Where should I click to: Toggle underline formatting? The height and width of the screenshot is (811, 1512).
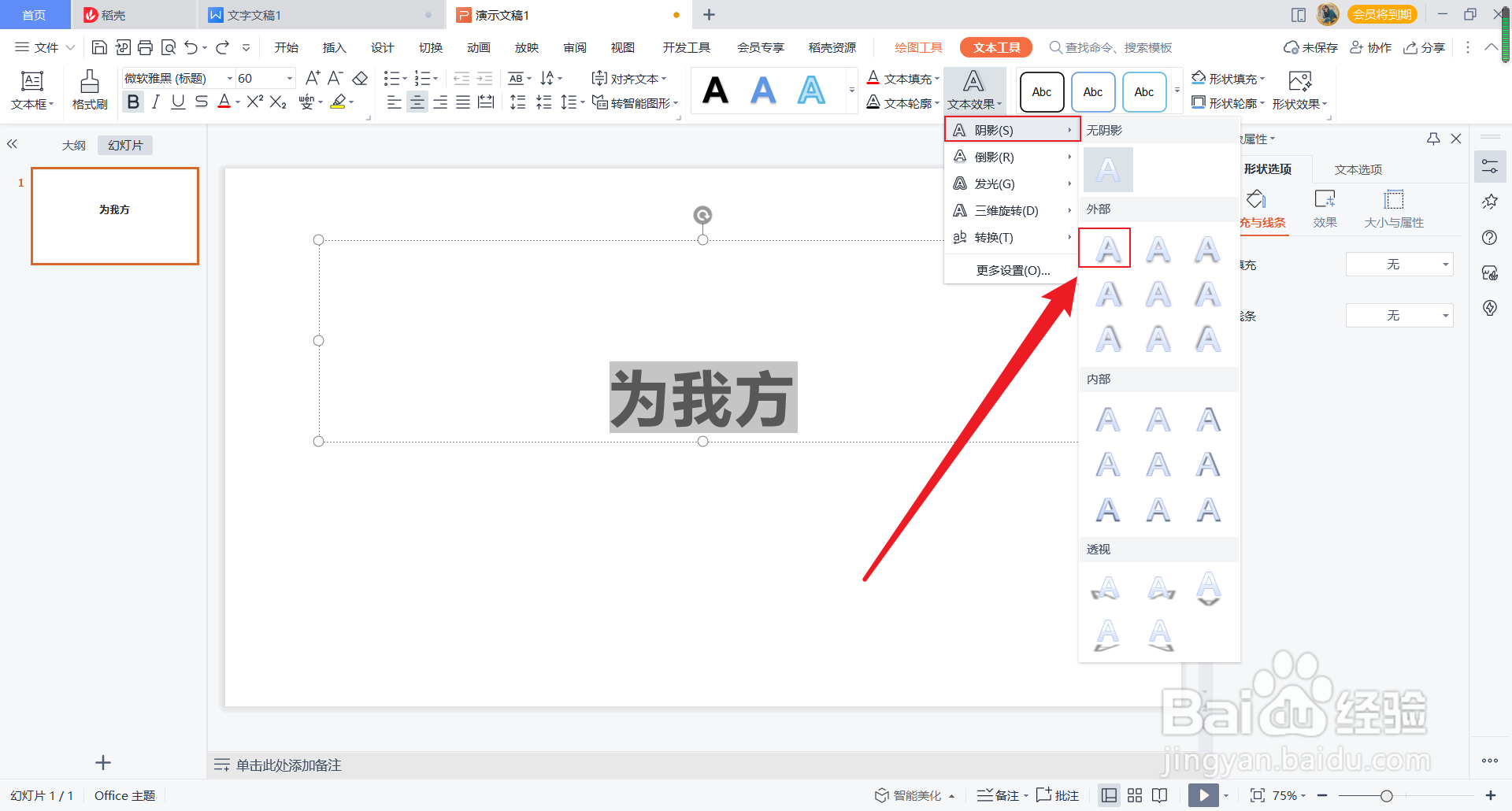178,102
